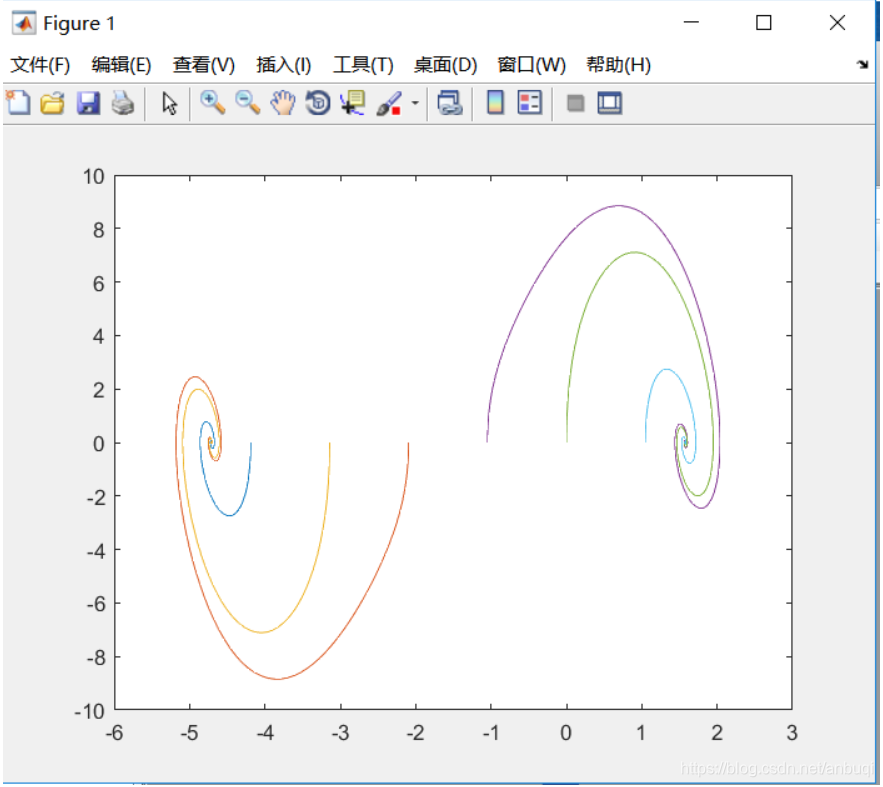Click the Show Plot Tools and Dock icon

point(610,103)
